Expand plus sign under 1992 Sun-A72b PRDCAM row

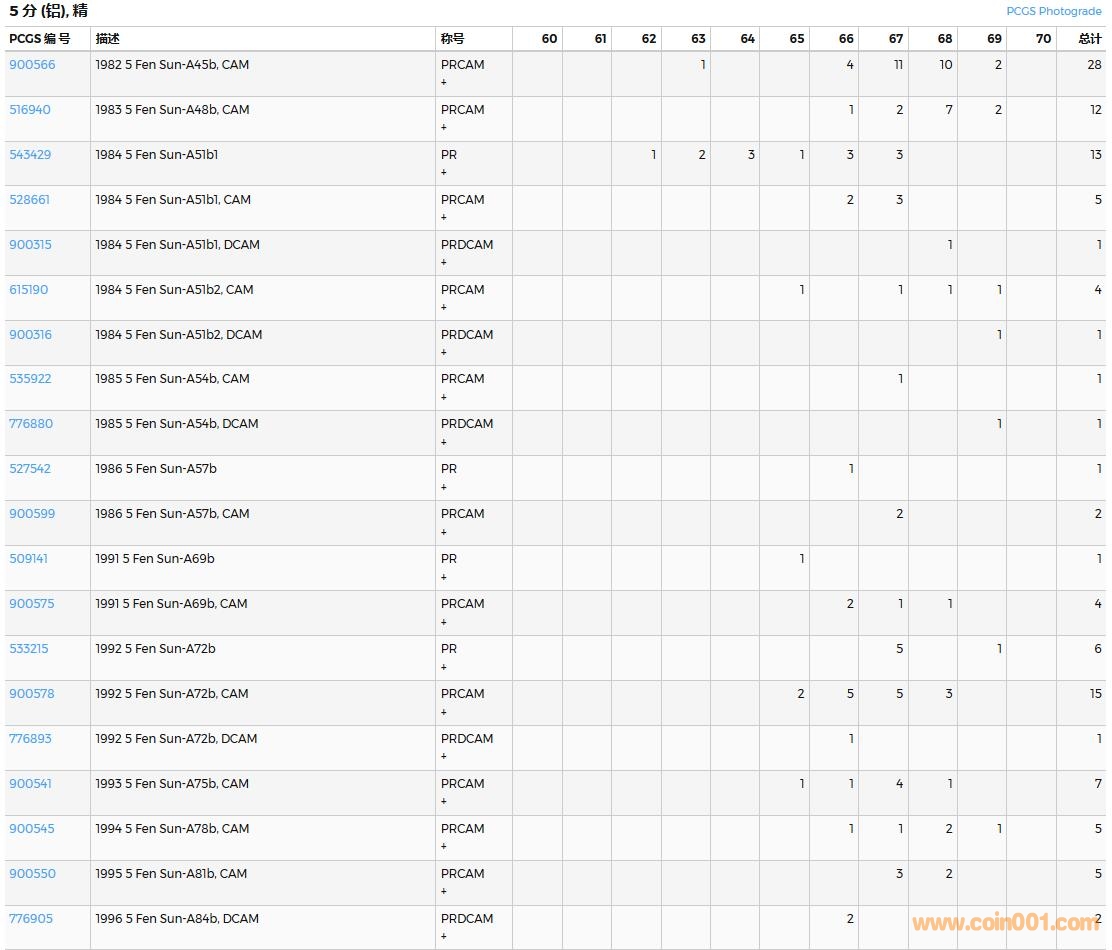(x=444, y=757)
